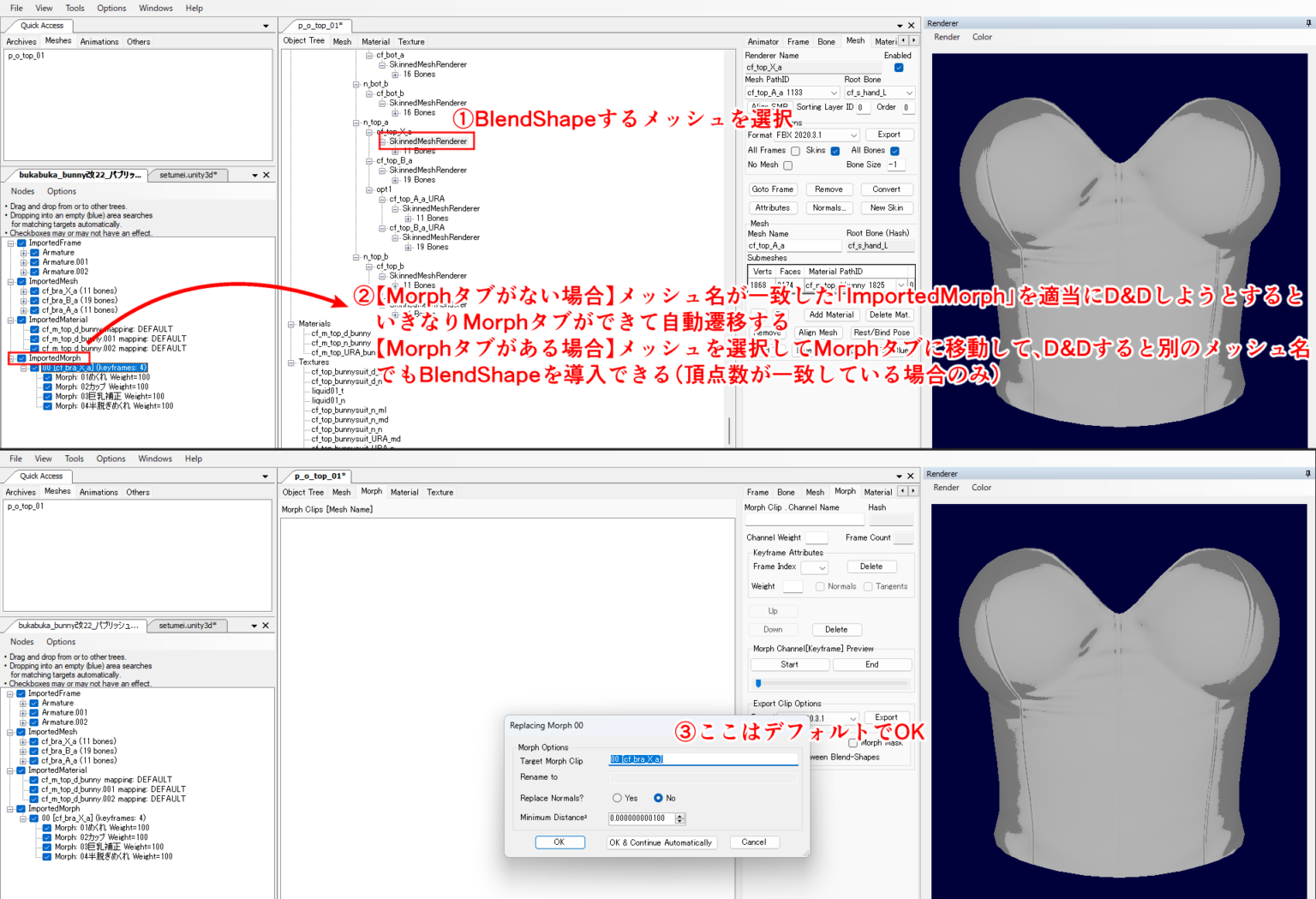Select Yes for Replace Normals

pos(617,798)
